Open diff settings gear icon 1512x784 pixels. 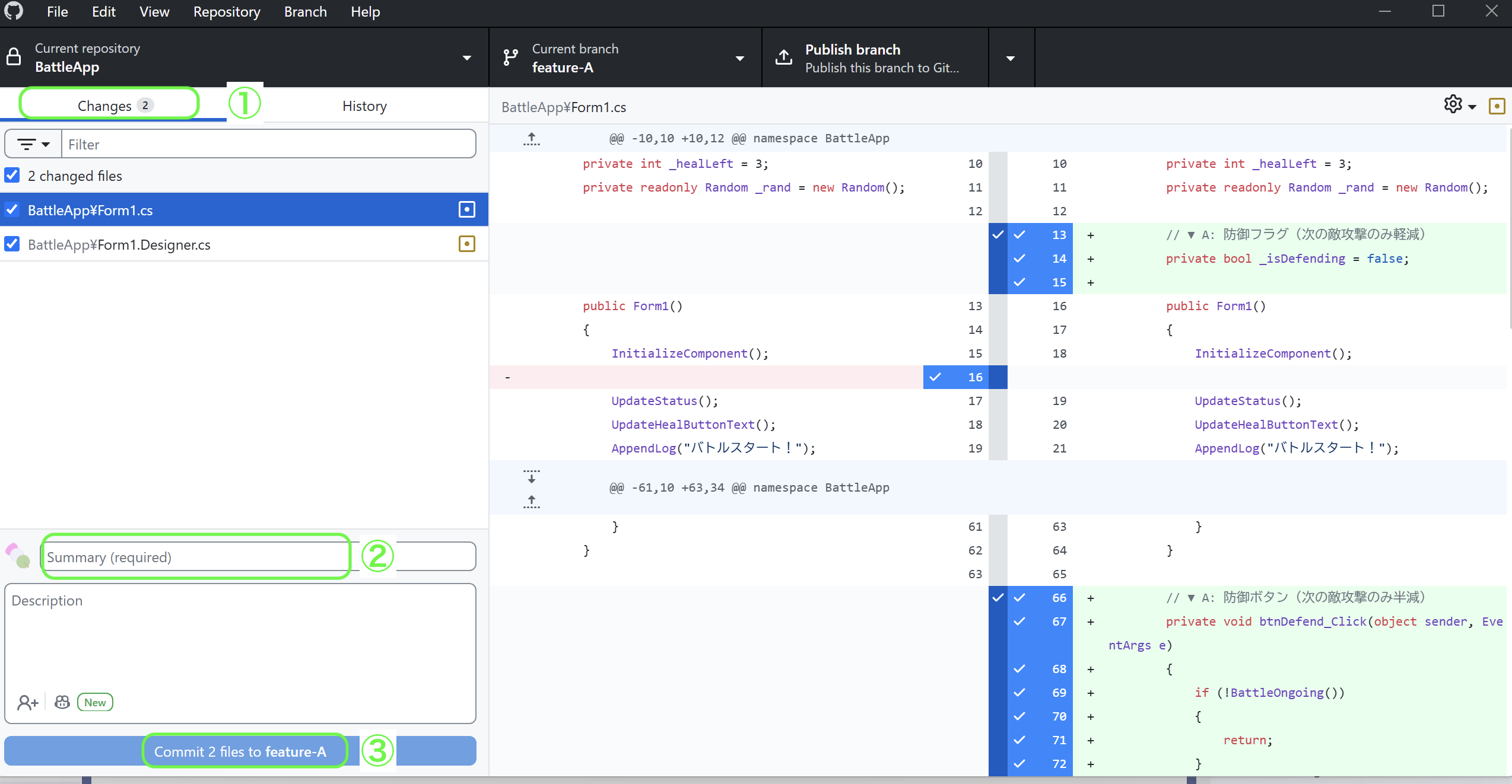[x=1453, y=105]
